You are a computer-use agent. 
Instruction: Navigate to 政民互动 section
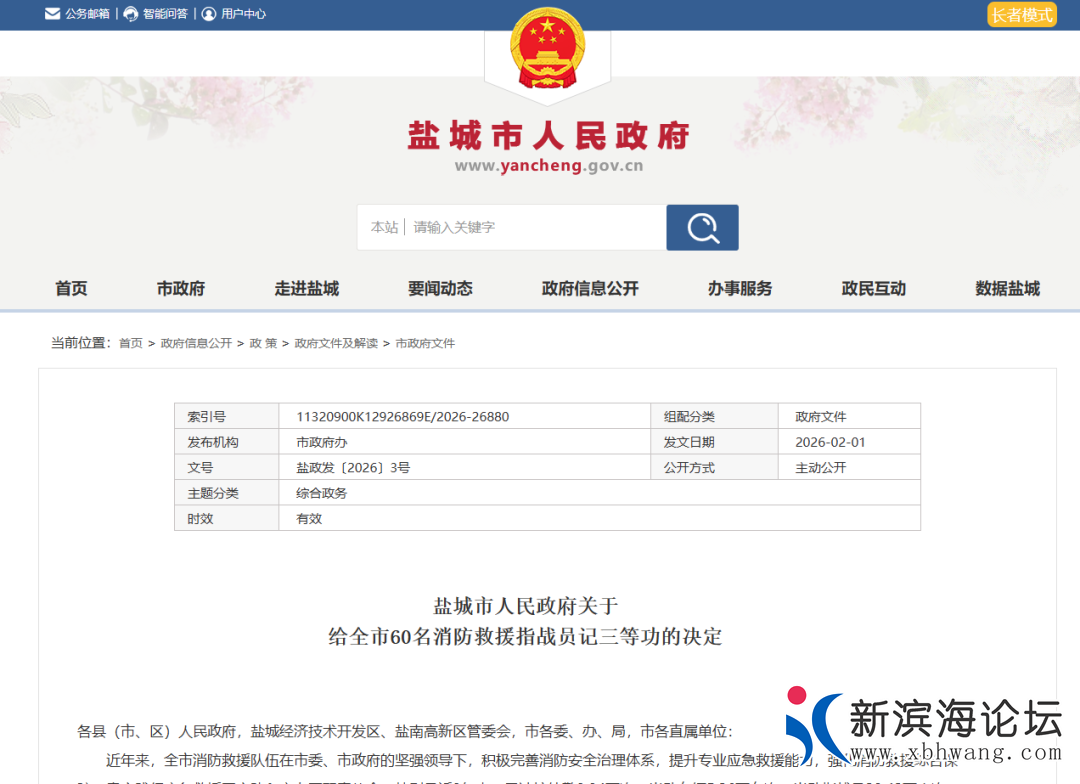(874, 288)
